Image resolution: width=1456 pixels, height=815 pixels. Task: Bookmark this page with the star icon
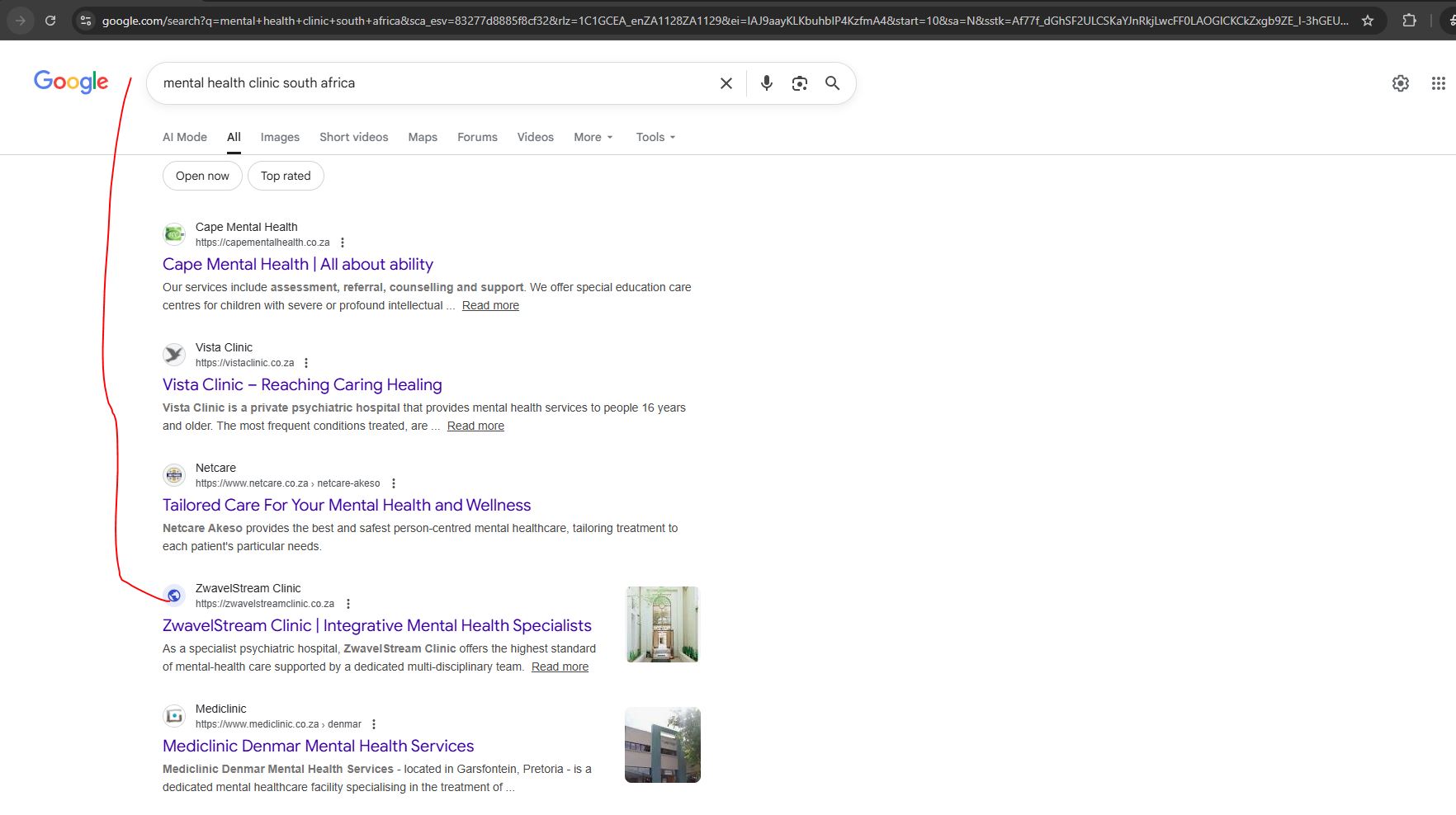point(1369,20)
